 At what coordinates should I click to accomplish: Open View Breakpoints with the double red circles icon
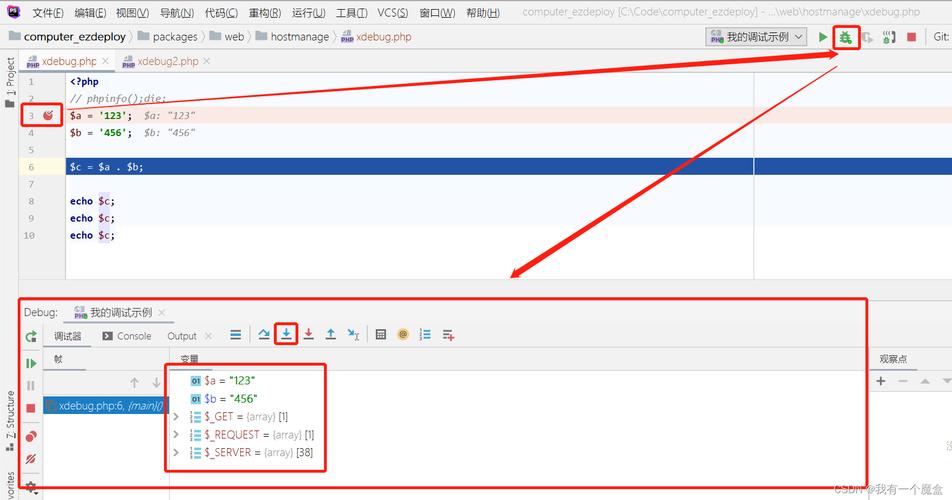pyautogui.click(x=31, y=436)
